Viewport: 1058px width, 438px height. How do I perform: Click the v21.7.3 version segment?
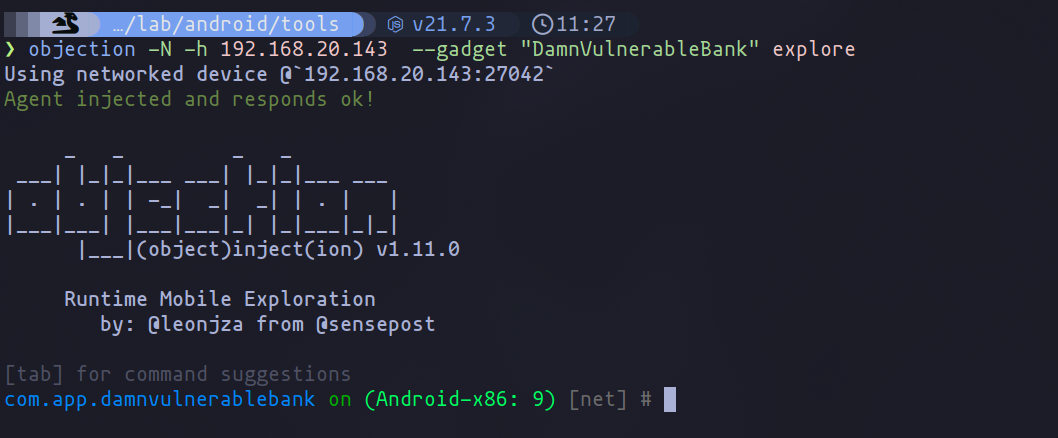pos(454,25)
